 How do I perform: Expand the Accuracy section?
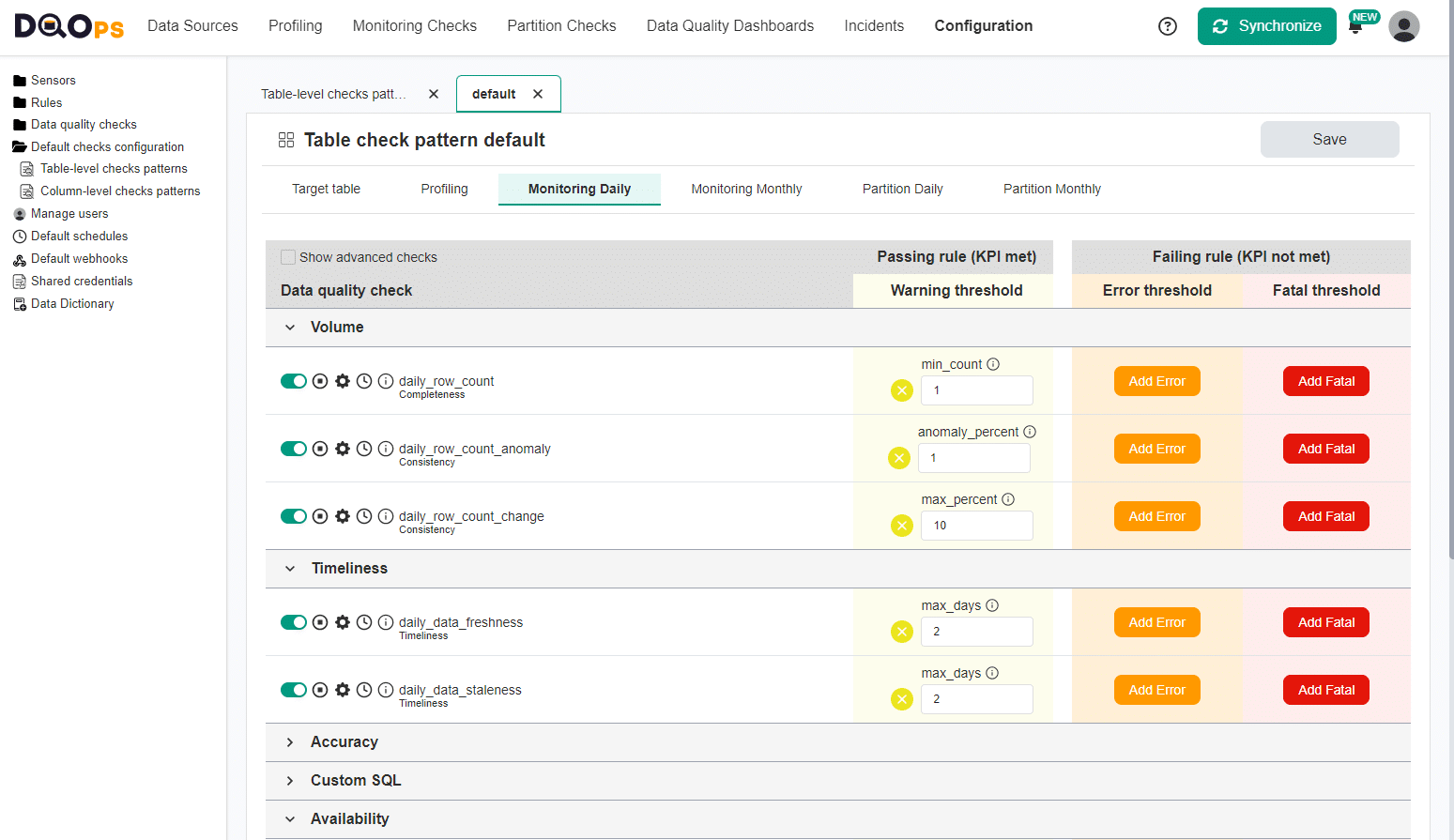click(290, 741)
